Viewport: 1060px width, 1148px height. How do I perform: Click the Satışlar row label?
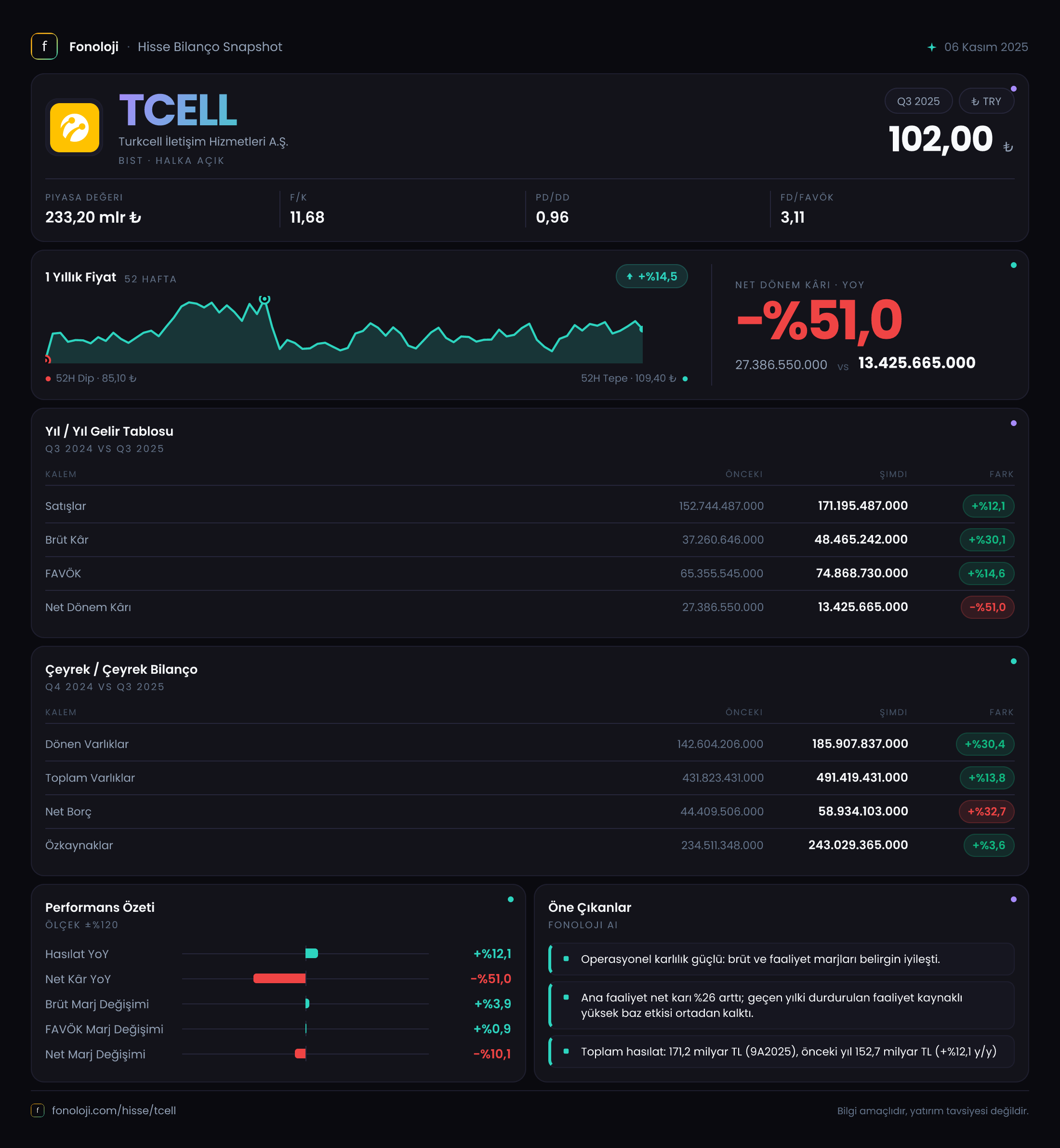coord(66,506)
